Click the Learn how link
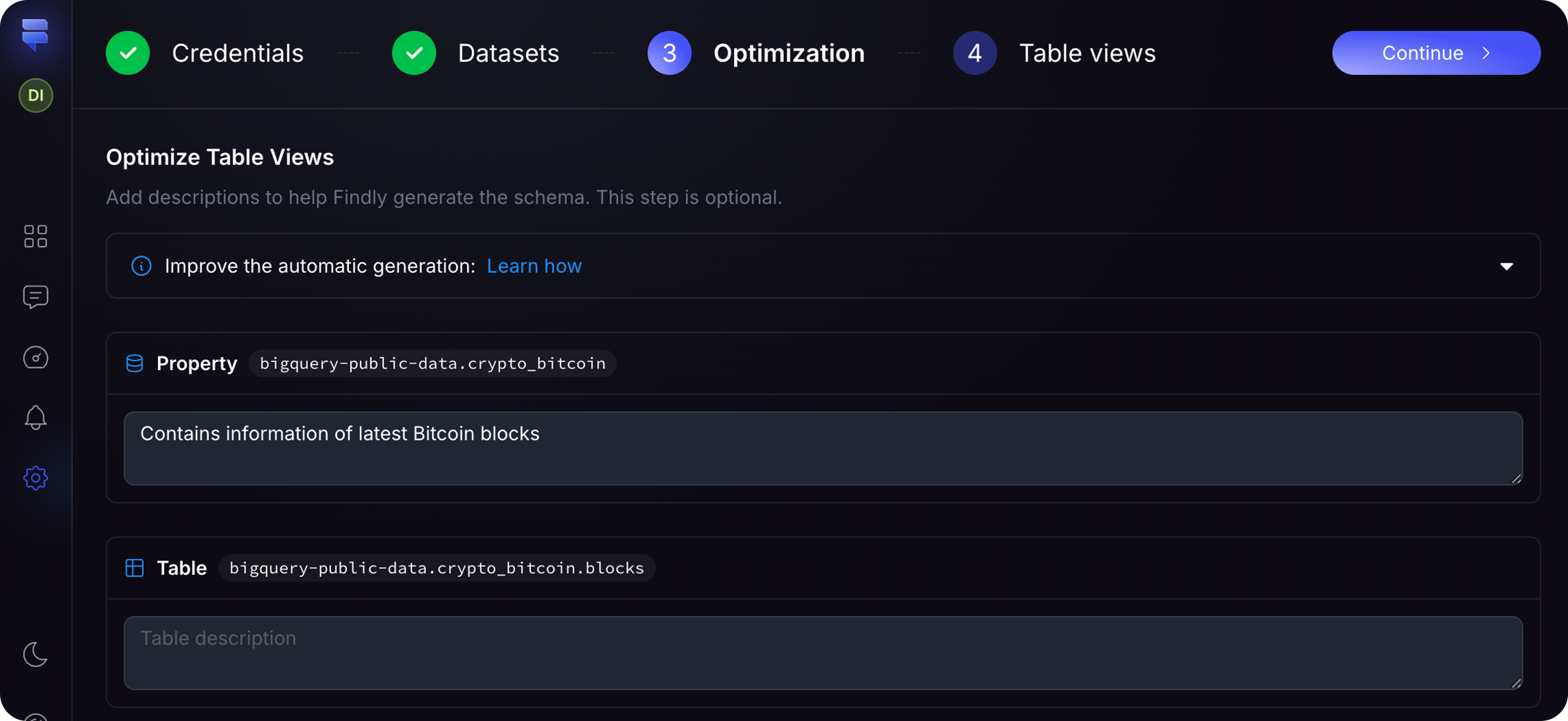The width and height of the screenshot is (1568, 721). click(534, 266)
